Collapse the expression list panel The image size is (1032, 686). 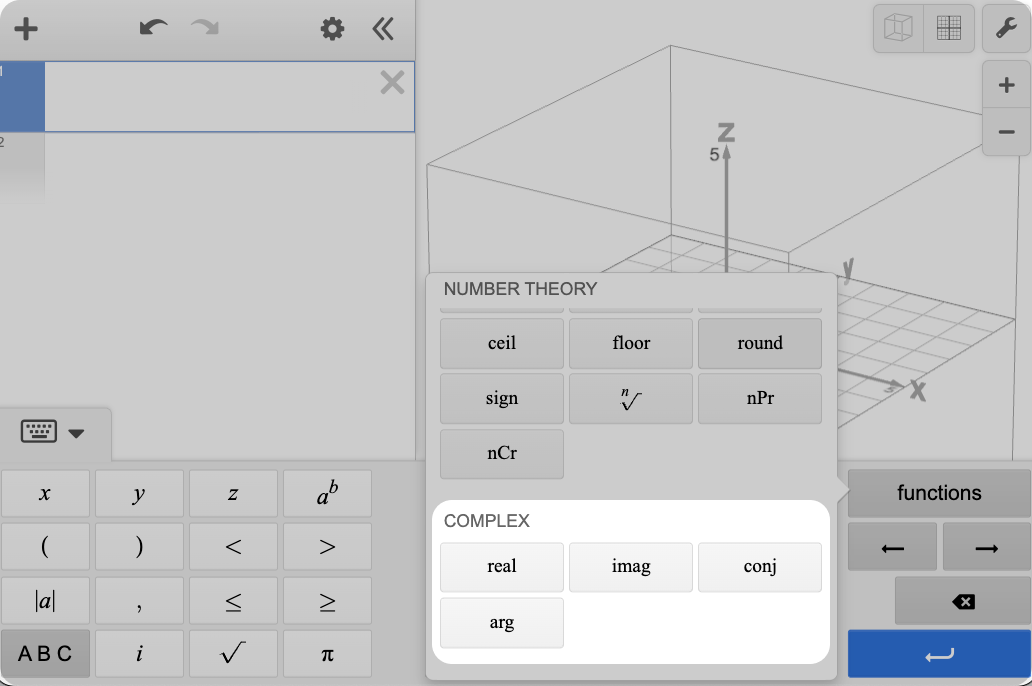tap(383, 29)
